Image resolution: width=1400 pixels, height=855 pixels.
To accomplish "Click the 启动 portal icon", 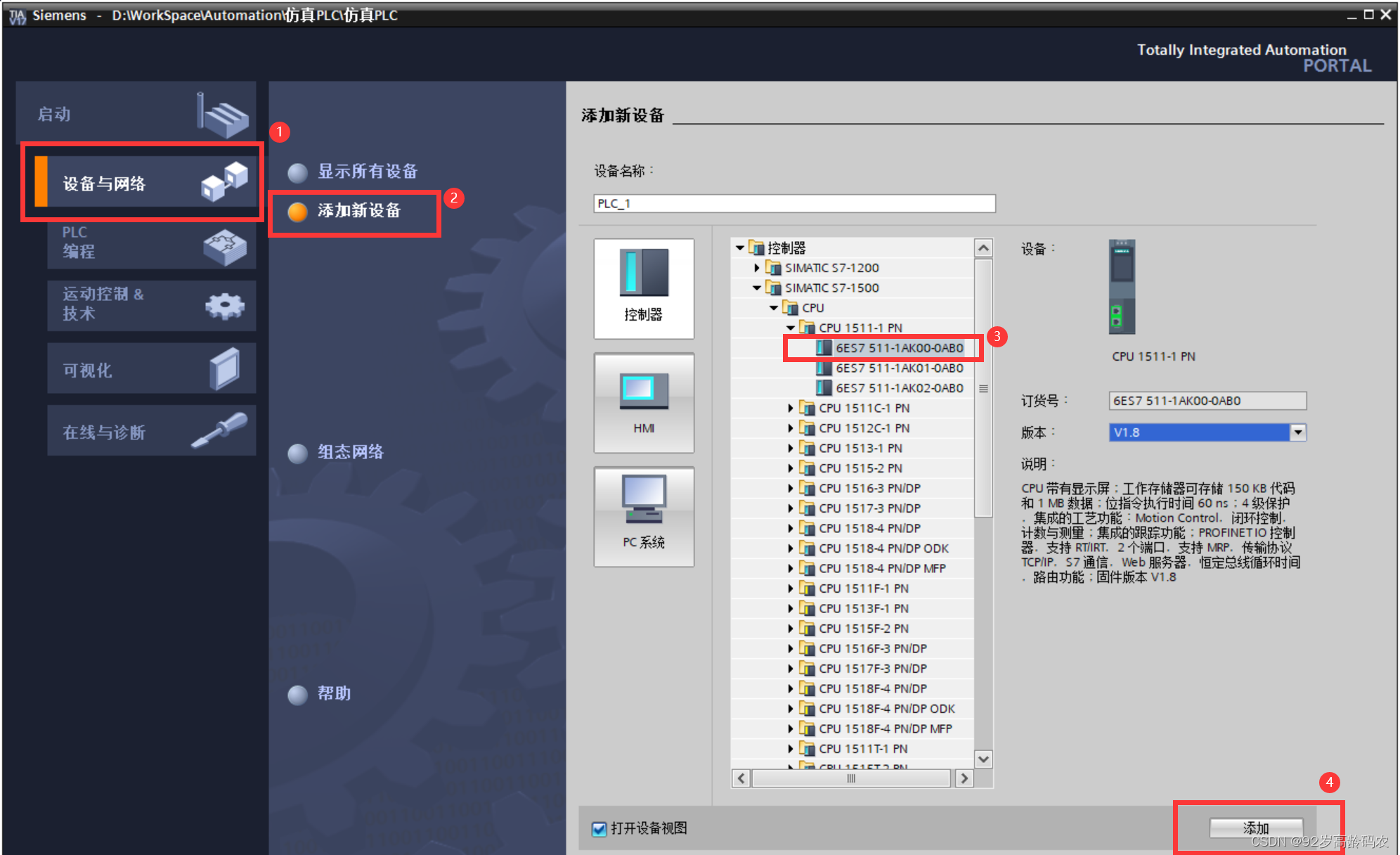I will 222,115.
